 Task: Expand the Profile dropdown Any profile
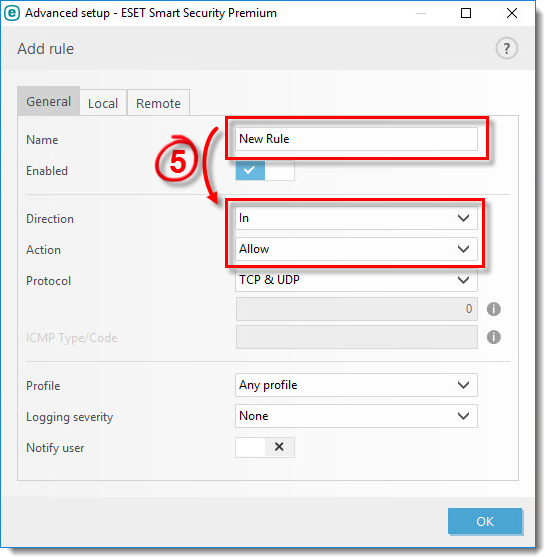(x=356, y=385)
